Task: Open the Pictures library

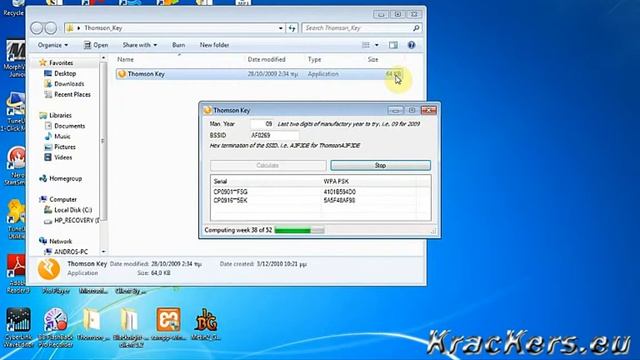Action: [x=65, y=147]
